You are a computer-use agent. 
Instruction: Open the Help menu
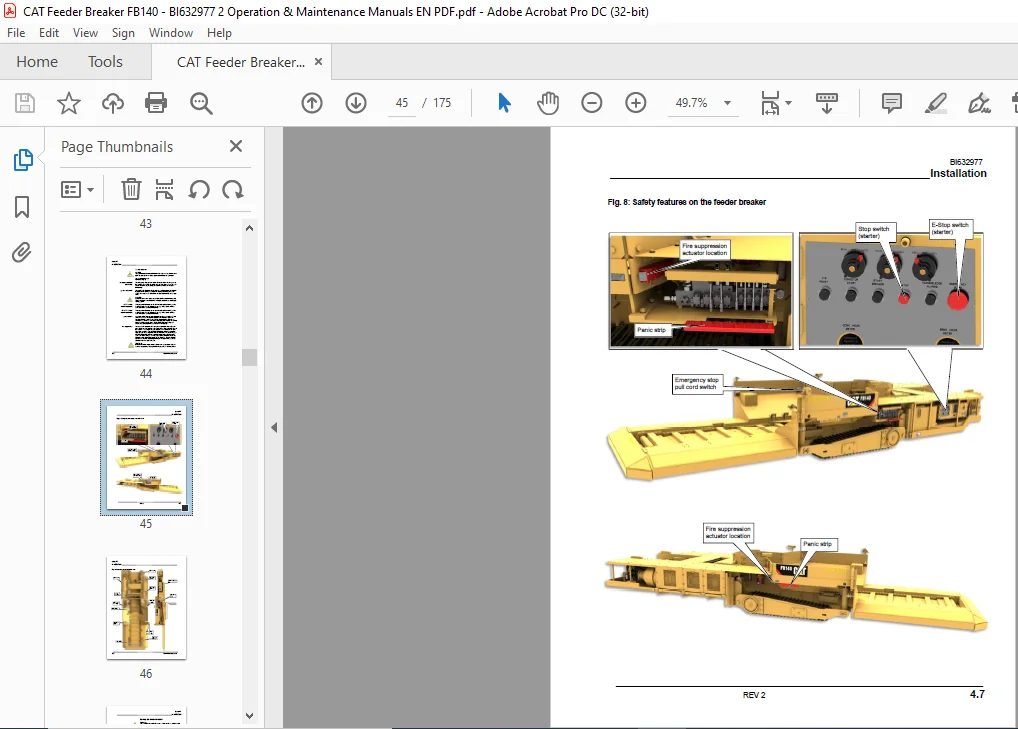219,32
